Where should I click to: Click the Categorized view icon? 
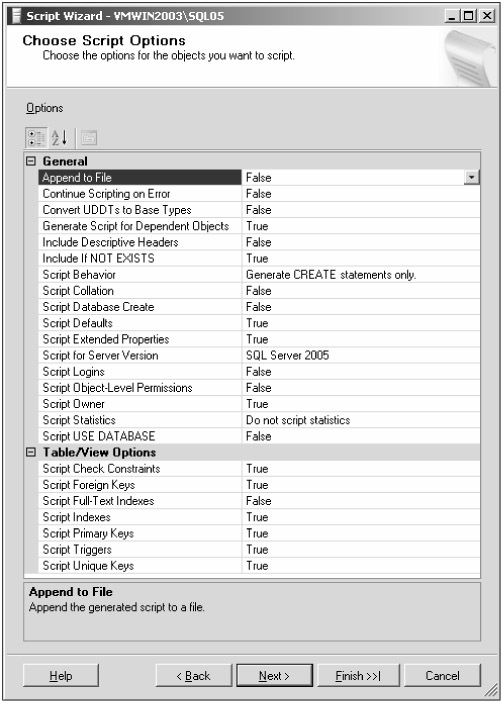click(x=35, y=138)
